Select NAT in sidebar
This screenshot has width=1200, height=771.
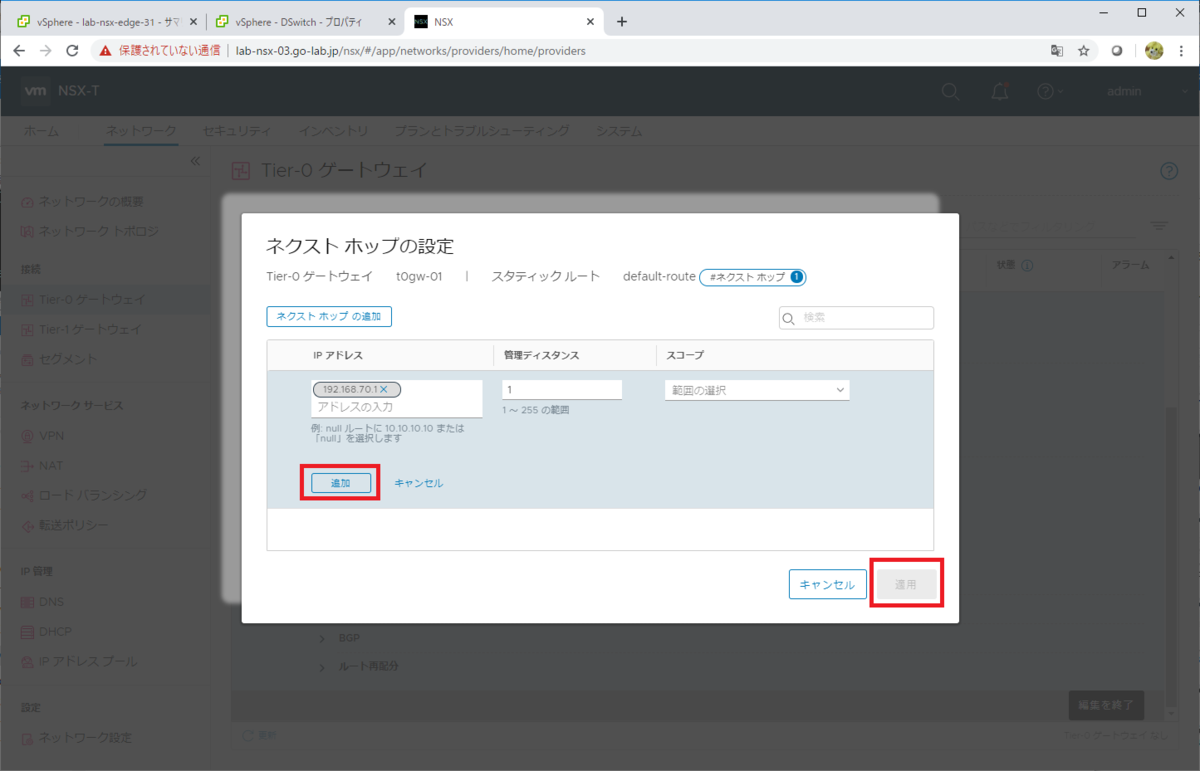coord(51,467)
